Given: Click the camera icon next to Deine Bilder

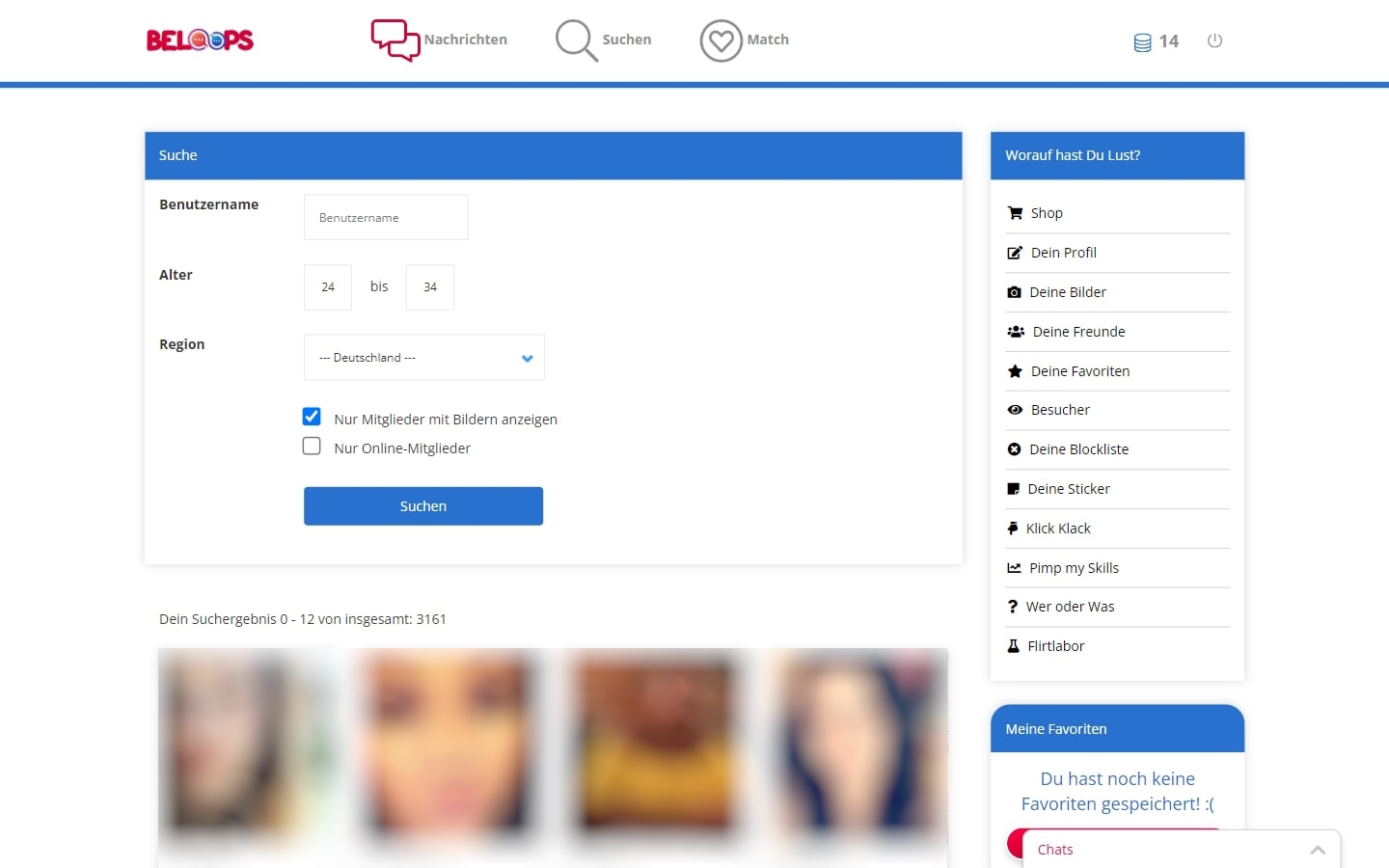Looking at the screenshot, I should click(1015, 291).
